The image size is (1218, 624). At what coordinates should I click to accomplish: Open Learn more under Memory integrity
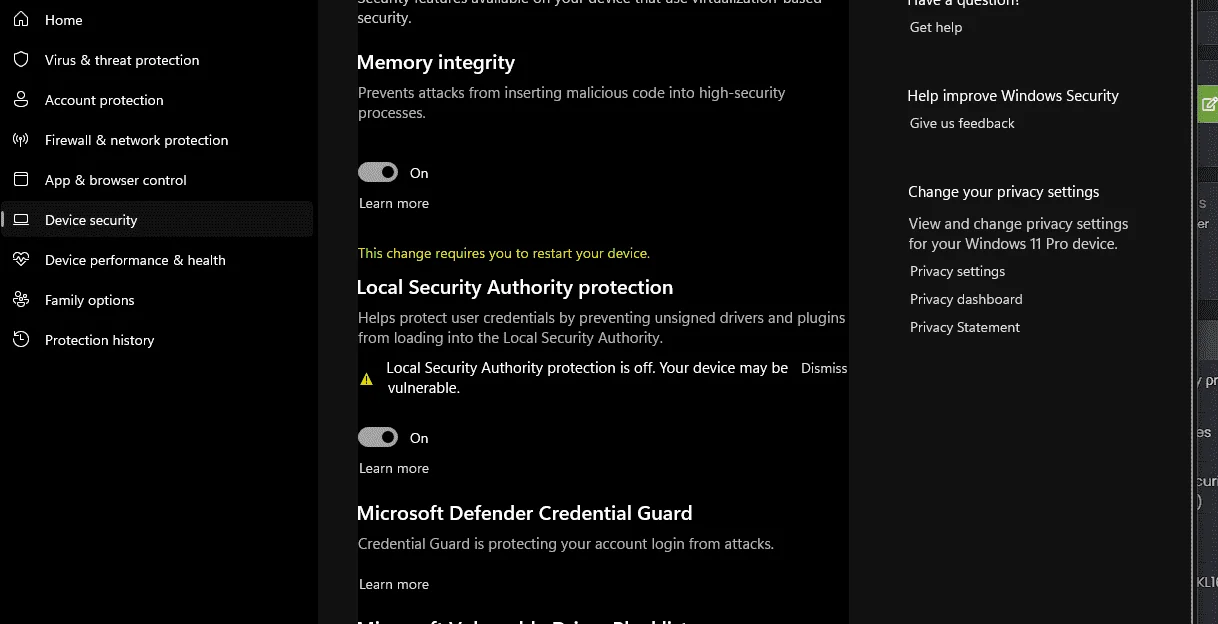(394, 203)
